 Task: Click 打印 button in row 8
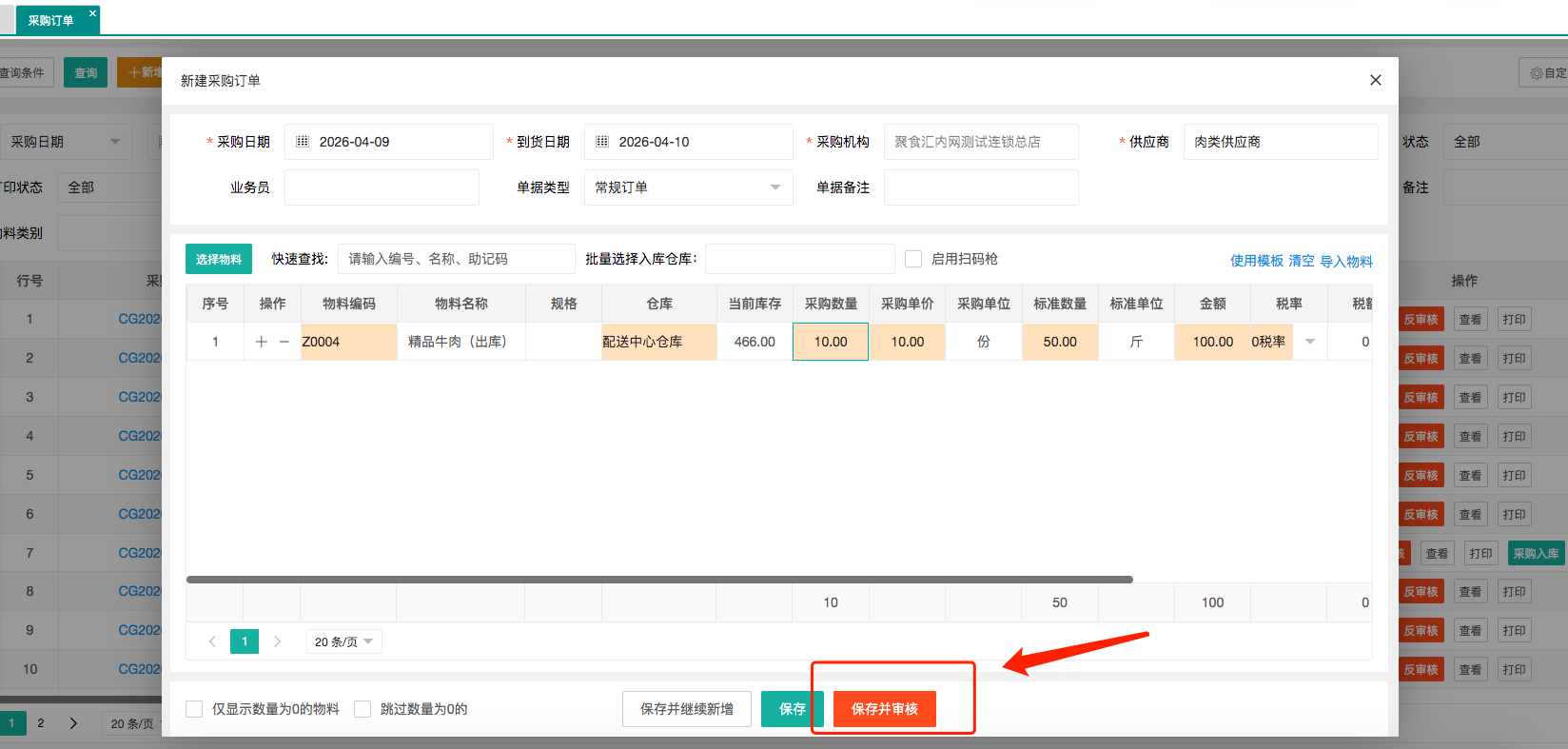[x=1515, y=591]
